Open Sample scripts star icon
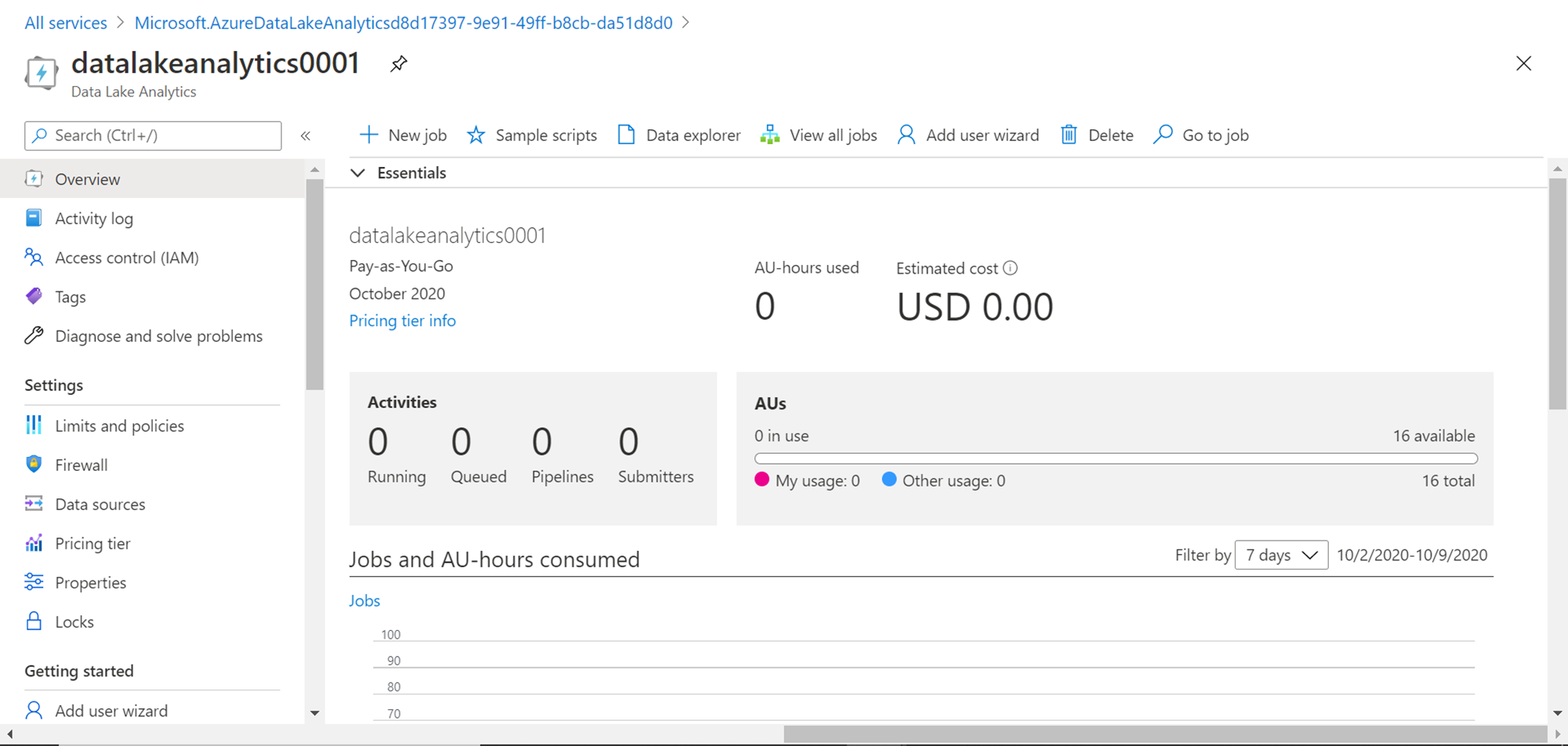 coord(476,136)
